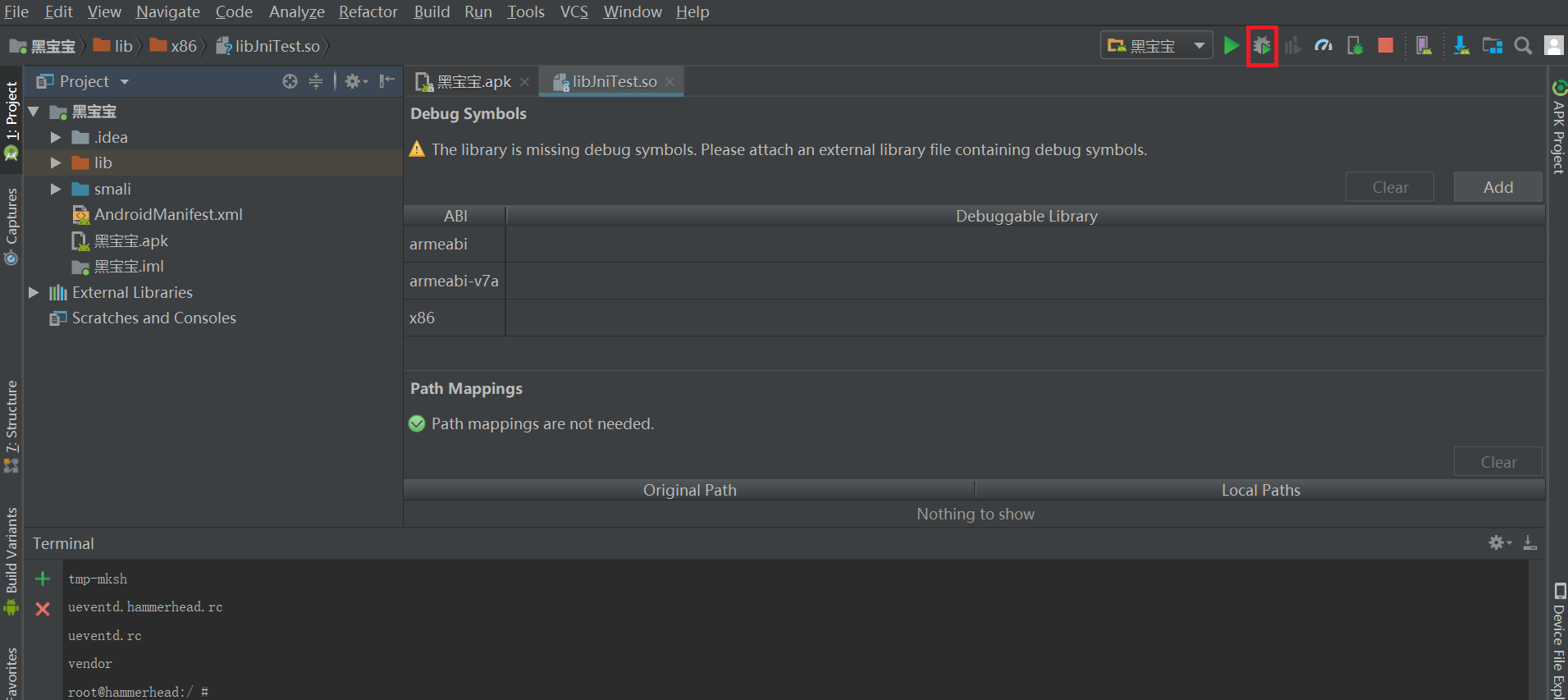Add new terminal session with plus icon
Viewport: 1568px width, 700px height.
[43, 579]
